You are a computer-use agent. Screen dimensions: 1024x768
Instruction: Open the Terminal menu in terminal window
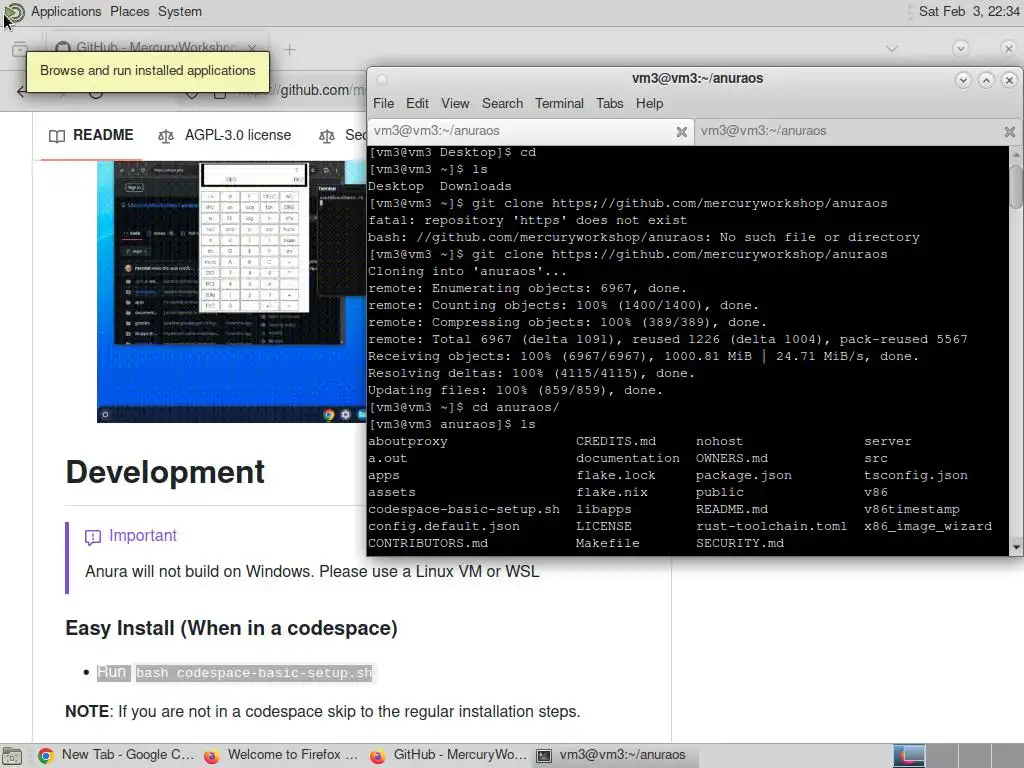559,103
